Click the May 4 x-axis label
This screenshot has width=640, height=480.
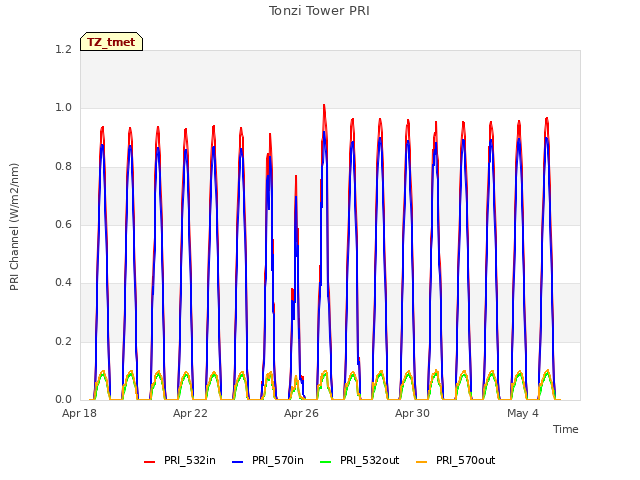(523, 413)
